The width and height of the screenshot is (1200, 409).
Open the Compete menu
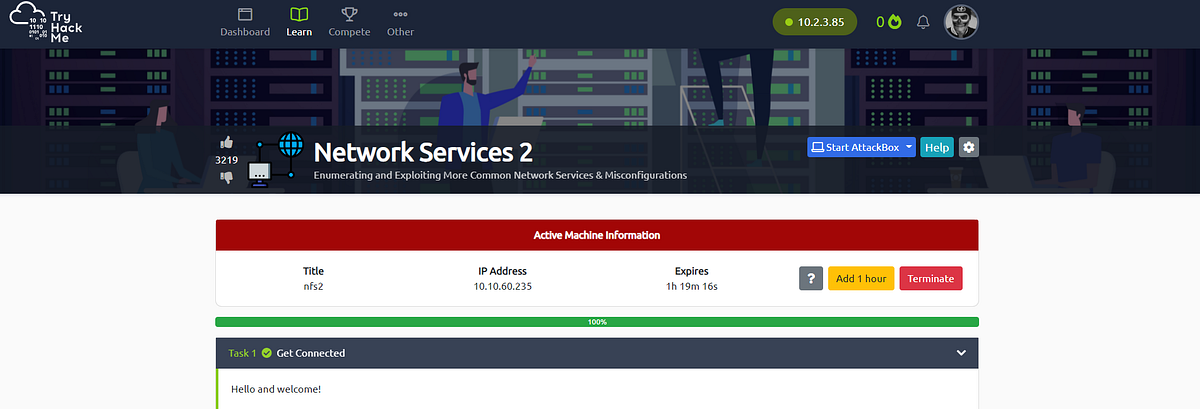tap(349, 22)
